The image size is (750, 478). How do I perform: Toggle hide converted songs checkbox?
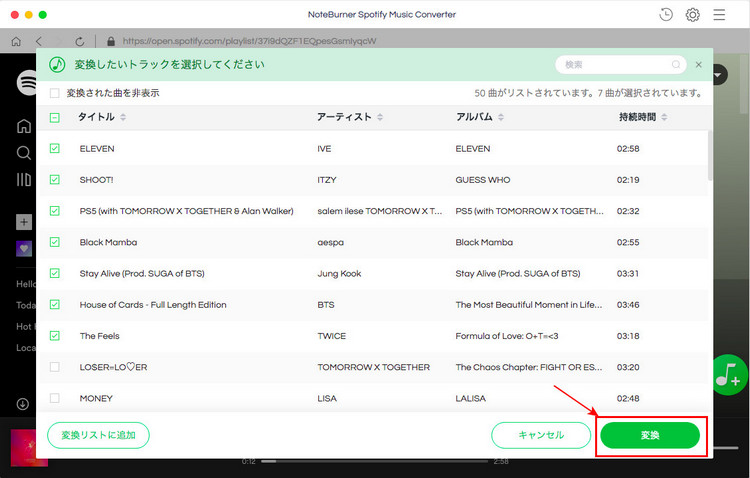point(55,93)
